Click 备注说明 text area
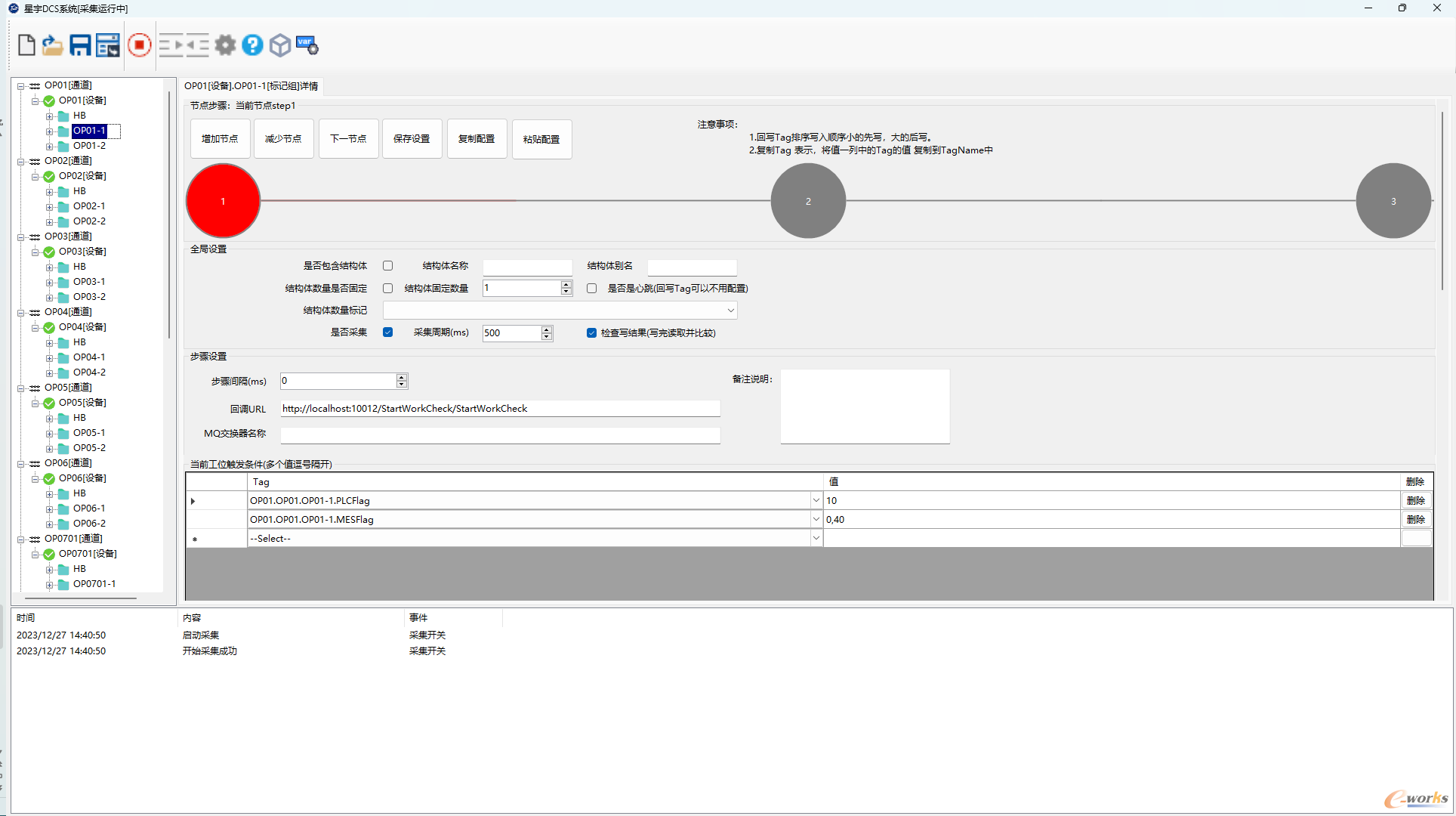 [865, 406]
